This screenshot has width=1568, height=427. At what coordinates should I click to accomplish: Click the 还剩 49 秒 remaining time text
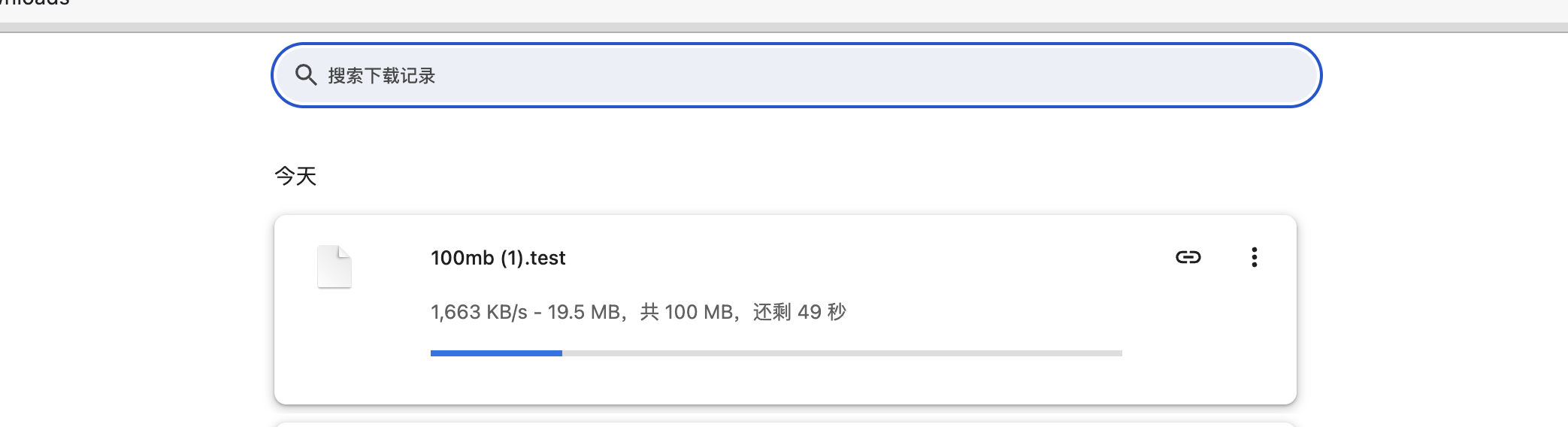click(x=800, y=312)
